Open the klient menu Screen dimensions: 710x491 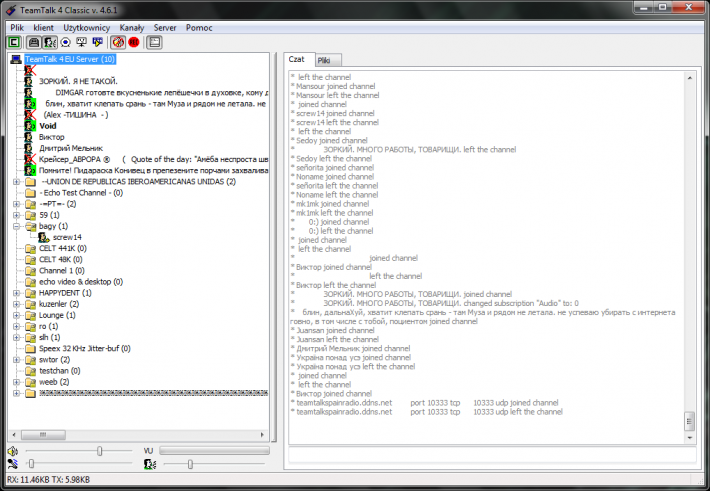coord(43,28)
